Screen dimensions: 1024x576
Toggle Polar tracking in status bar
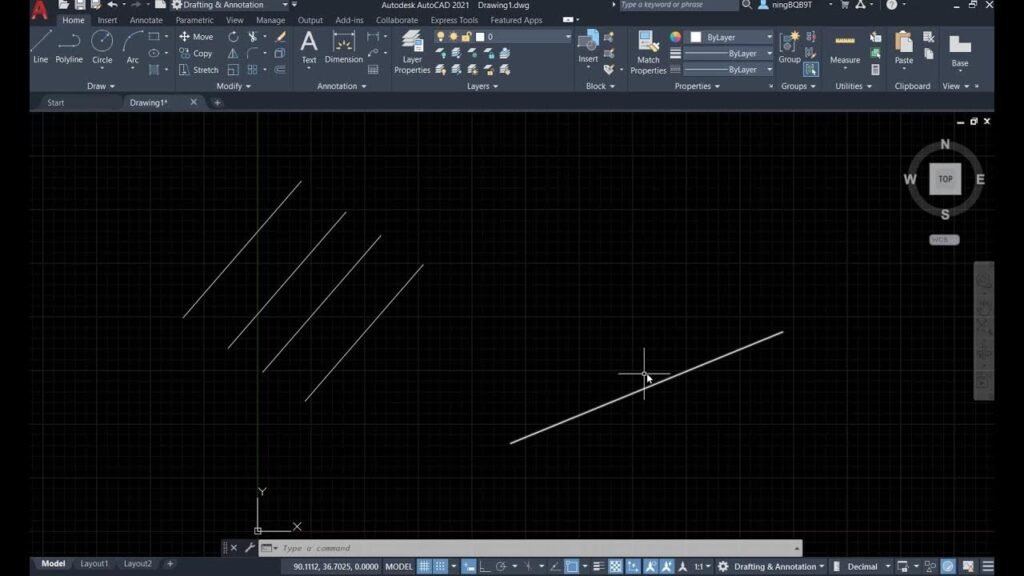(501, 566)
